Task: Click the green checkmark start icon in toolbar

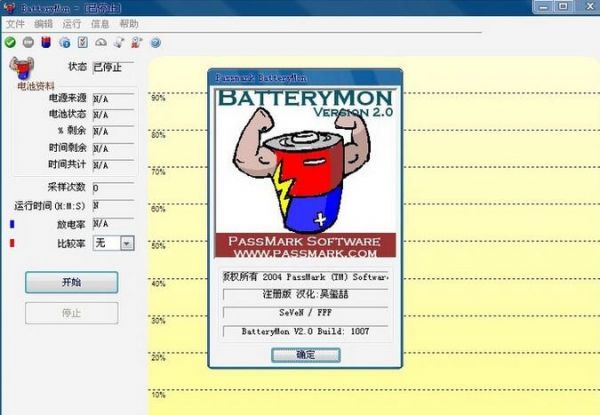Action: coord(10,42)
